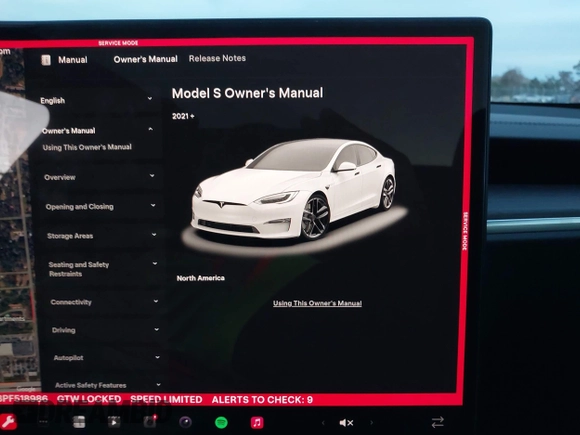Switch to the Owner's Manual tab
The image size is (580, 435).
[x=145, y=59]
